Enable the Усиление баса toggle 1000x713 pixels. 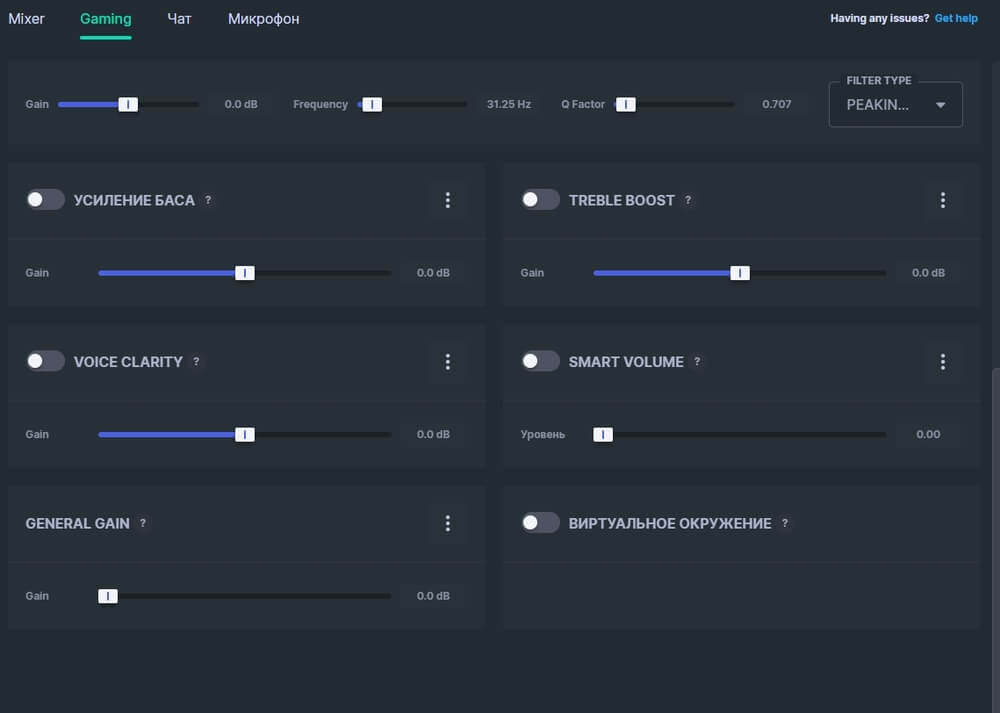(45, 200)
